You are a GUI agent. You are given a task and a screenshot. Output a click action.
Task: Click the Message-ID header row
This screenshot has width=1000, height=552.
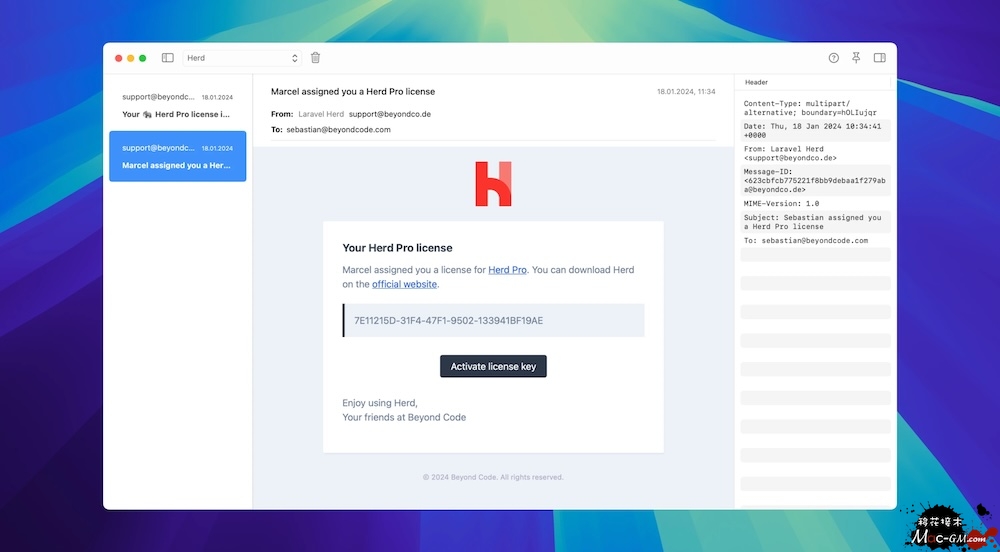pos(815,180)
